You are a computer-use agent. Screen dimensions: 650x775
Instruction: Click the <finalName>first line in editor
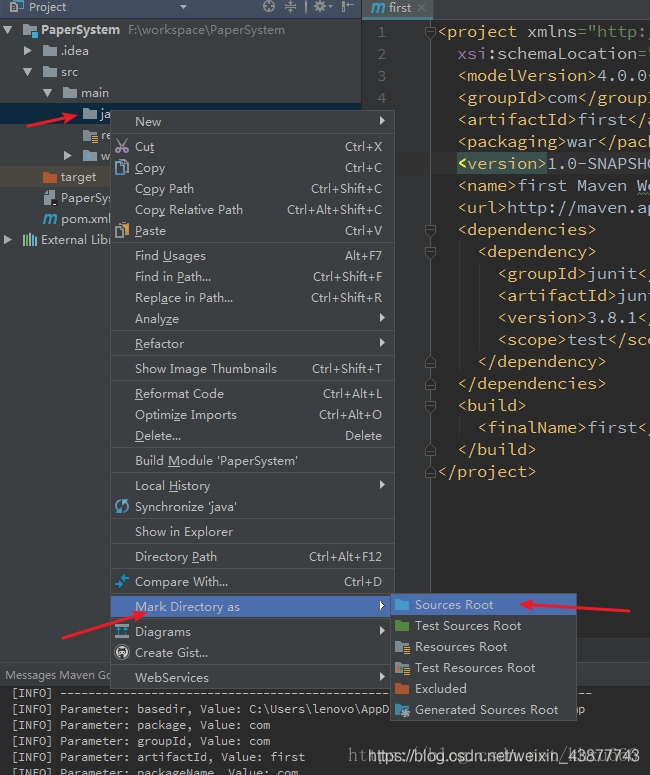[563, 428]
